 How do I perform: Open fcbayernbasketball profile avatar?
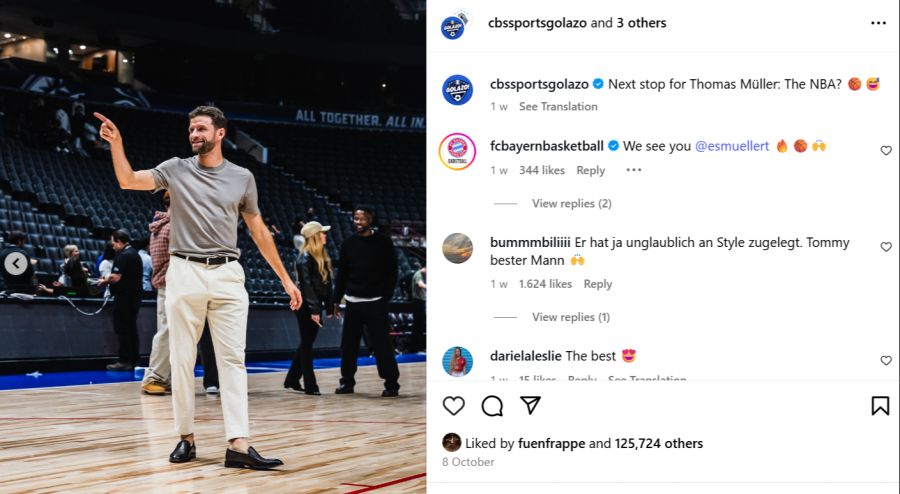point(457,151)
